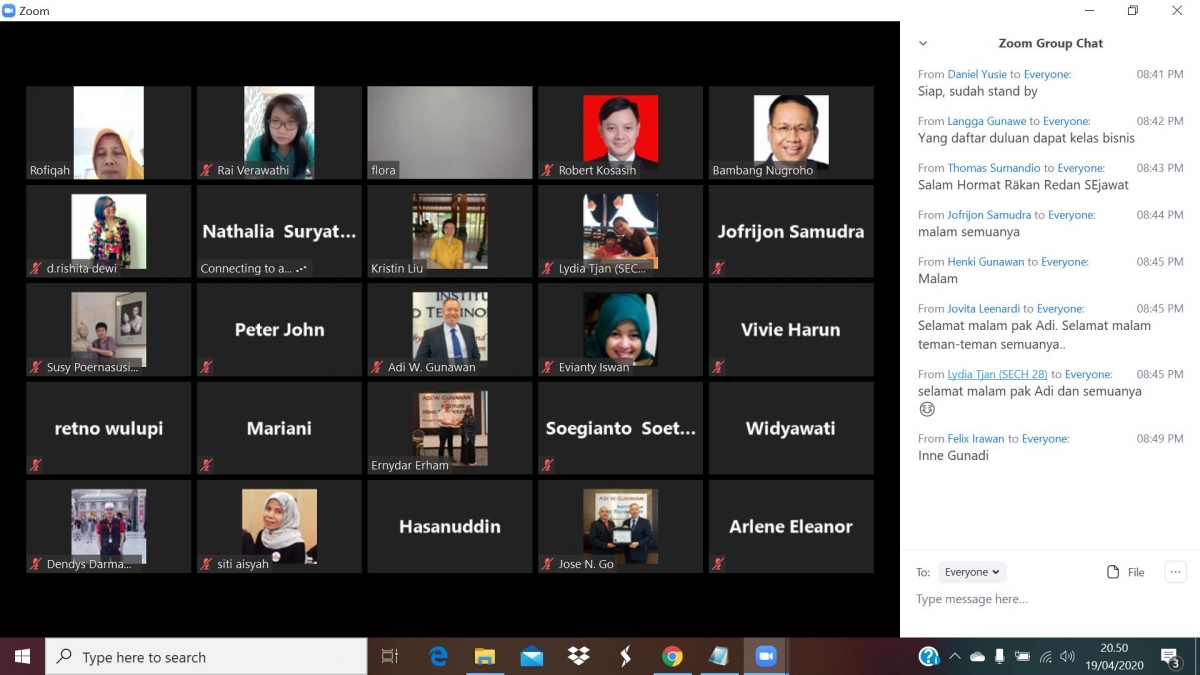Open the Google Chrome taskbar icon
Viewport: 1200px width, 675px height.
672,656
